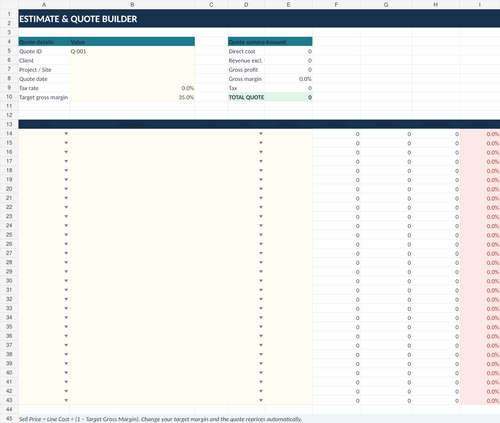Click the column I 0.0% cell in row 43
Screen dimensions: 500x423
(480, 401)
